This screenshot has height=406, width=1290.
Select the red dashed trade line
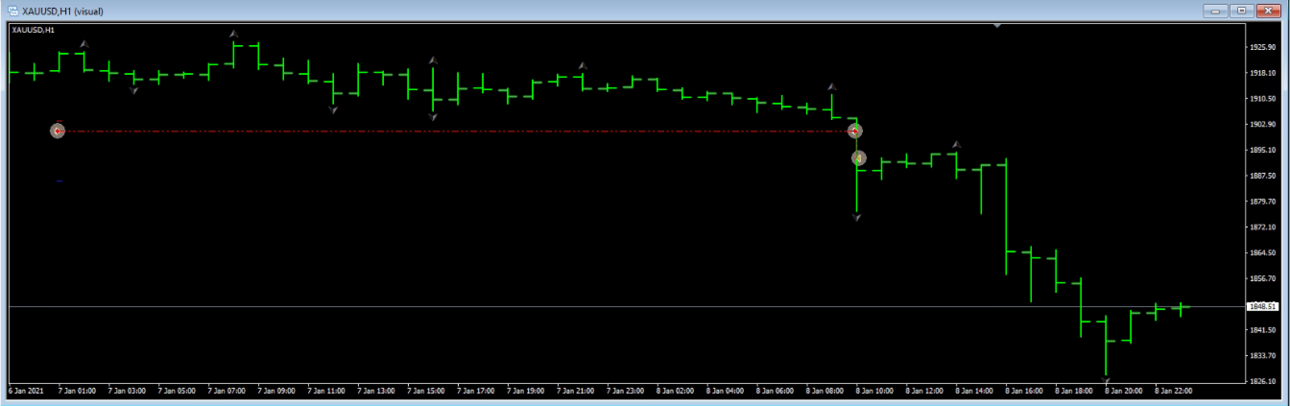(456, 131)
